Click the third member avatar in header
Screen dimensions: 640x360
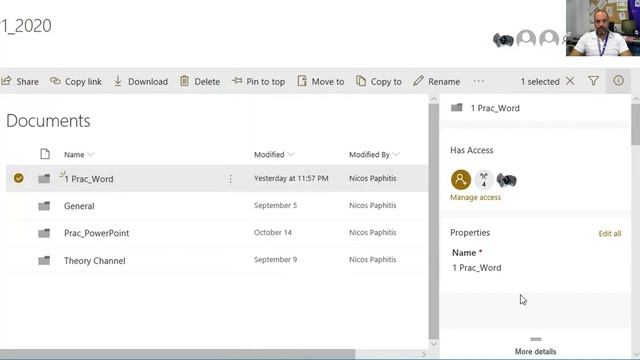pyautogui.click(x=549, y=39)
